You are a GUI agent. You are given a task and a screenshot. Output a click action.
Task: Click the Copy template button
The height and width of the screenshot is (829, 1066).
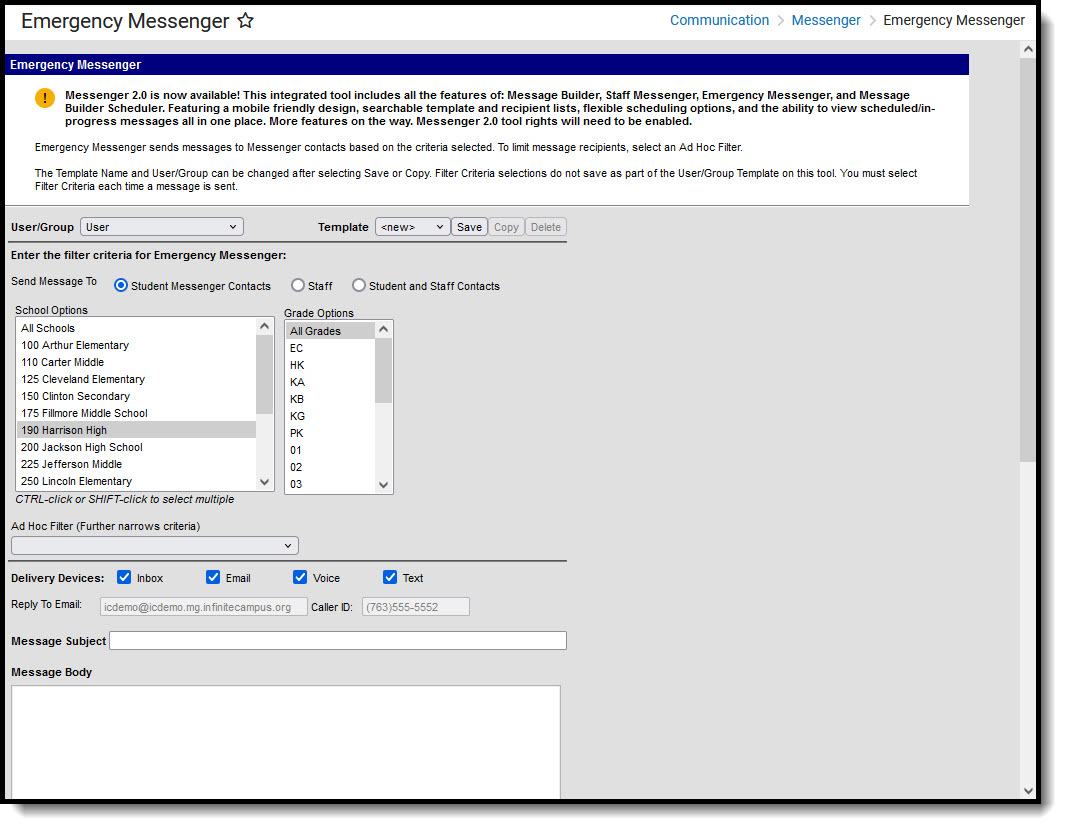506,227
